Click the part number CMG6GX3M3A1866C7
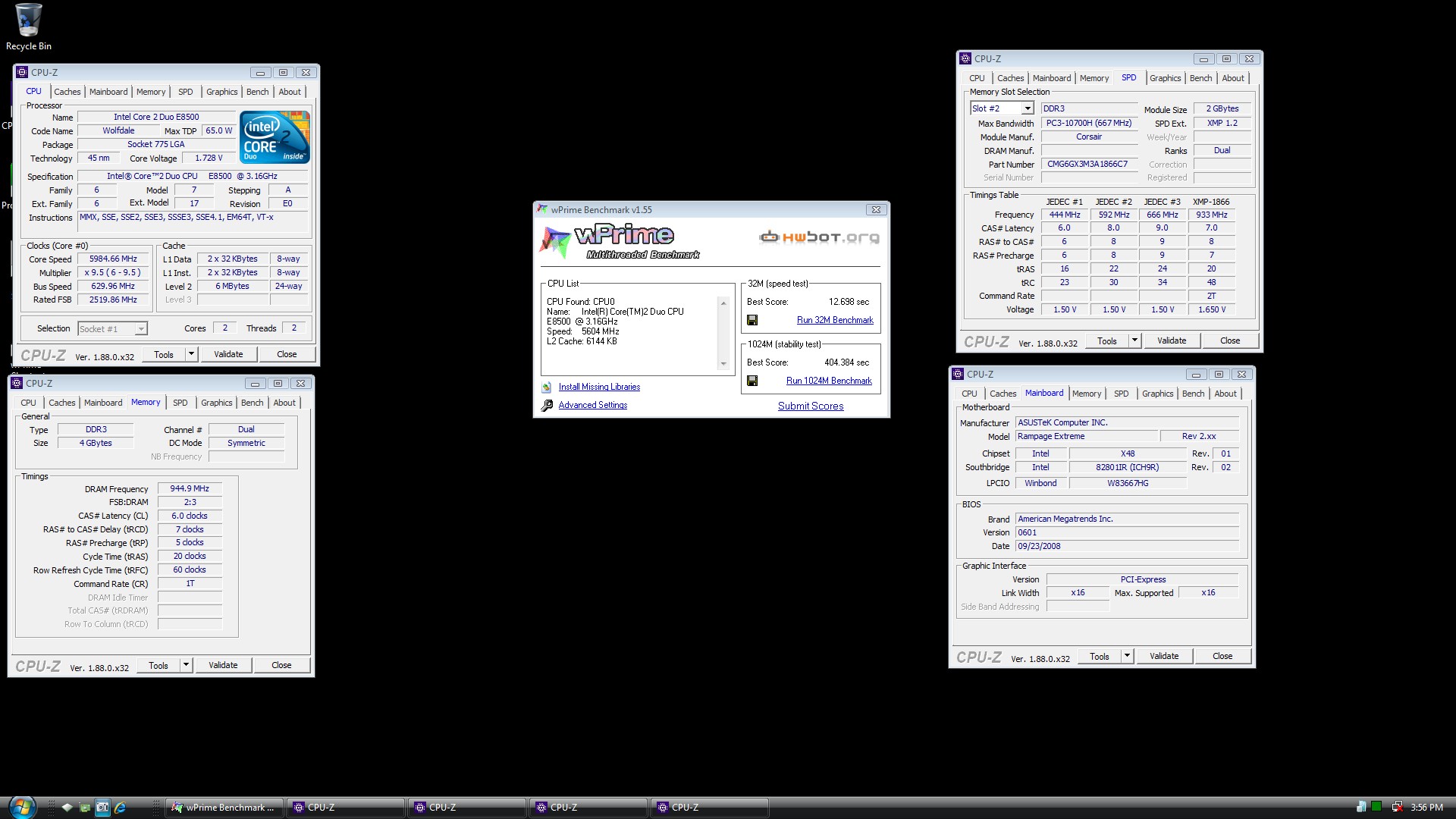 pos(1087,165)
